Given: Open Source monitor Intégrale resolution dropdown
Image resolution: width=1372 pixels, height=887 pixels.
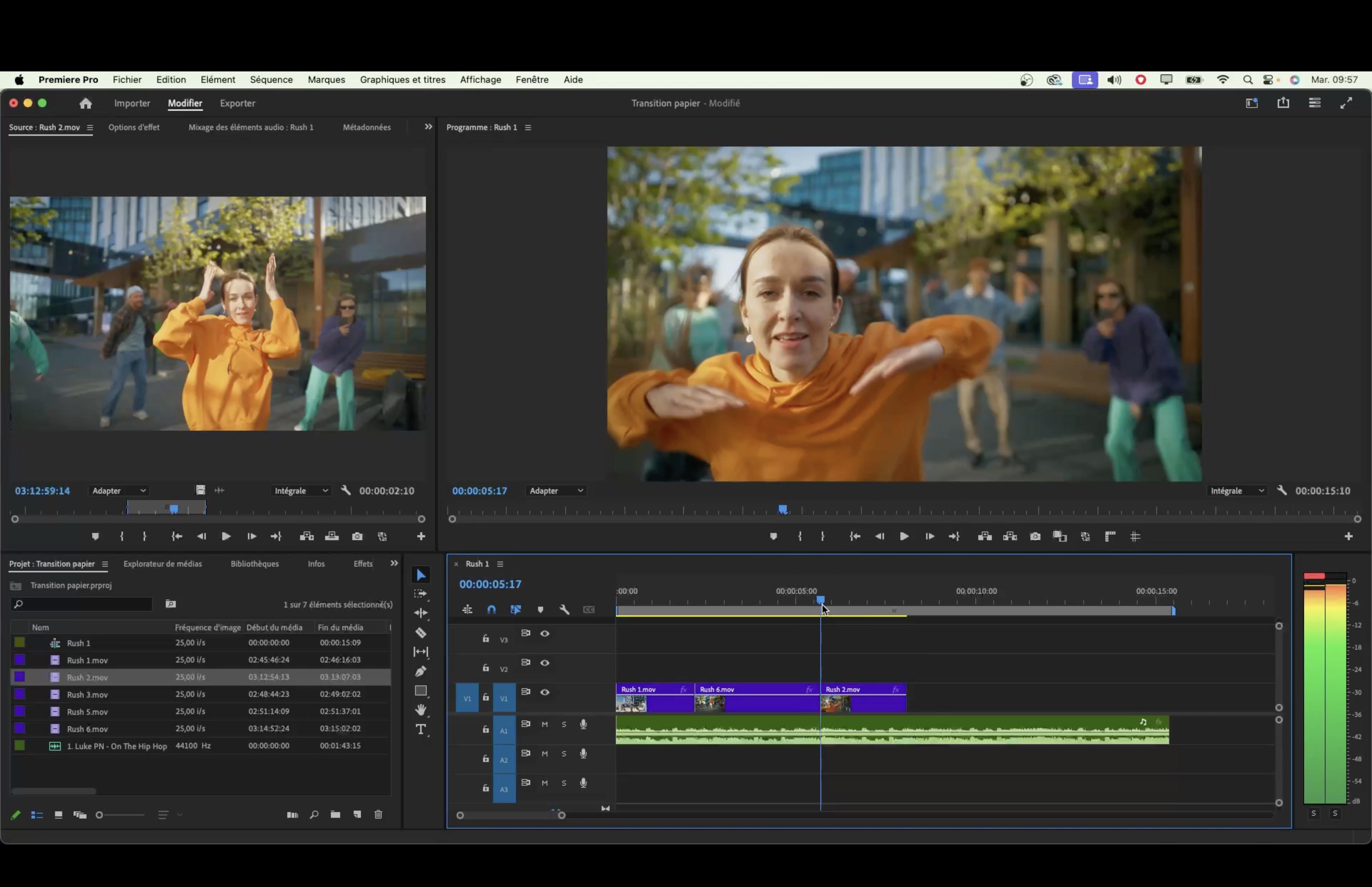Looking at the screenshot, I should tap(301, 491).
